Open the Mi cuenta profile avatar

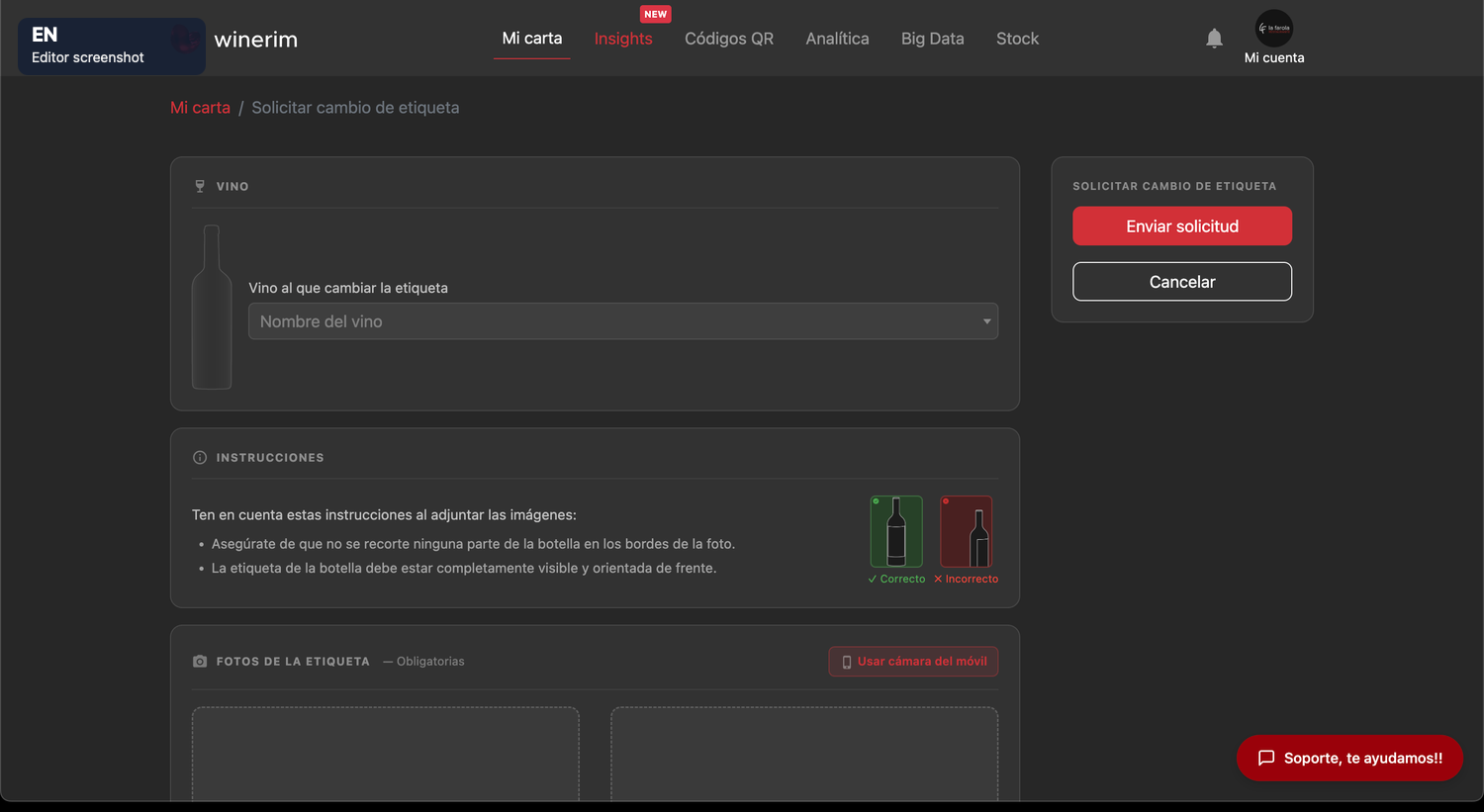(1274, 28)
